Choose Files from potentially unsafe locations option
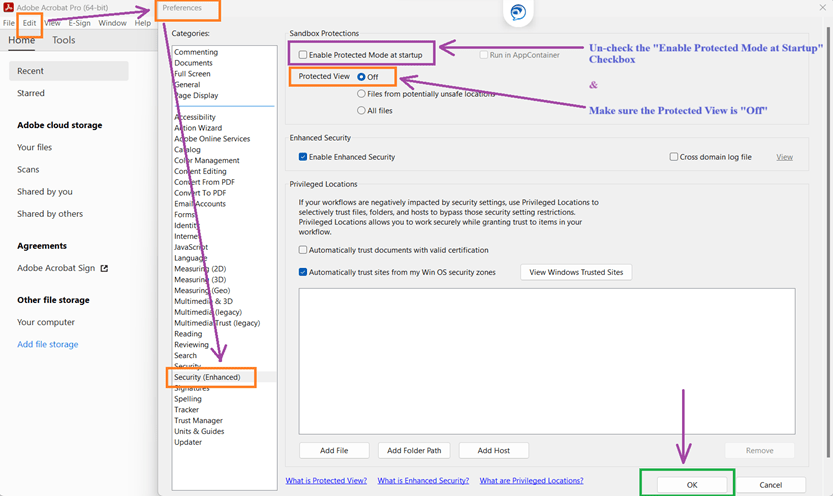Image resolution: width=833 pixels, height=496 pixels. tap(361, 94)
